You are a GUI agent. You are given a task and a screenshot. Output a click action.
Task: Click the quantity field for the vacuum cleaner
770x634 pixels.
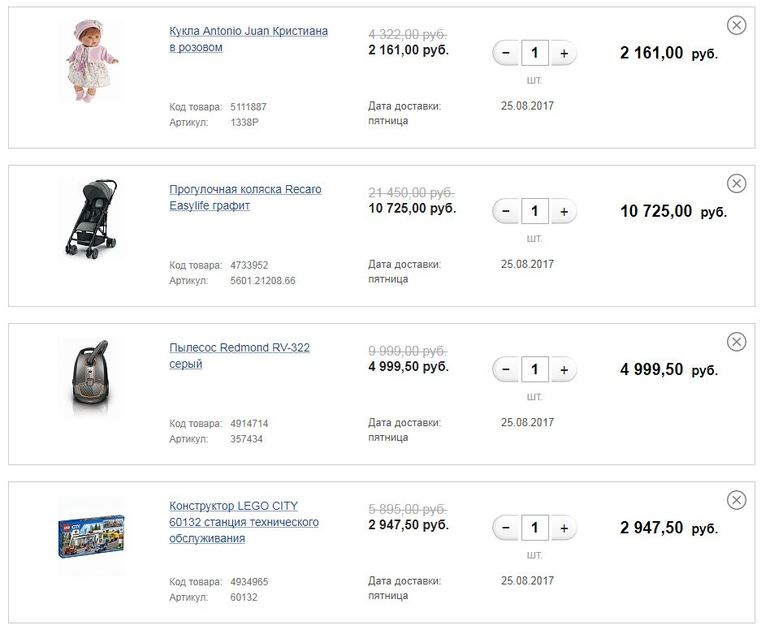[x=534, y=370]
